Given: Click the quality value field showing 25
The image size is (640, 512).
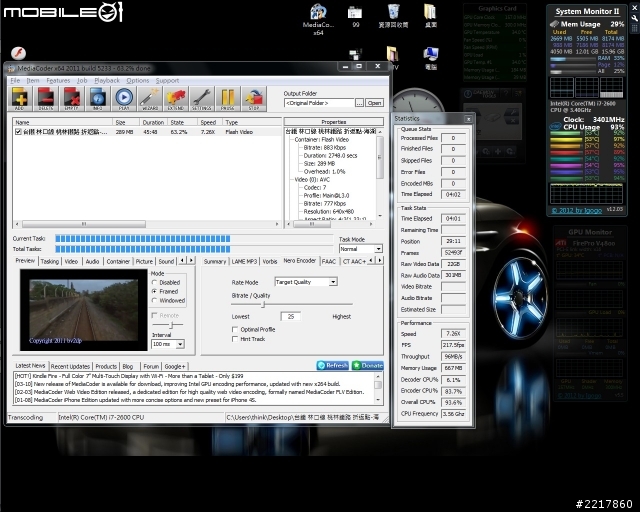Looking at the screenshot, I should point(291,316).
